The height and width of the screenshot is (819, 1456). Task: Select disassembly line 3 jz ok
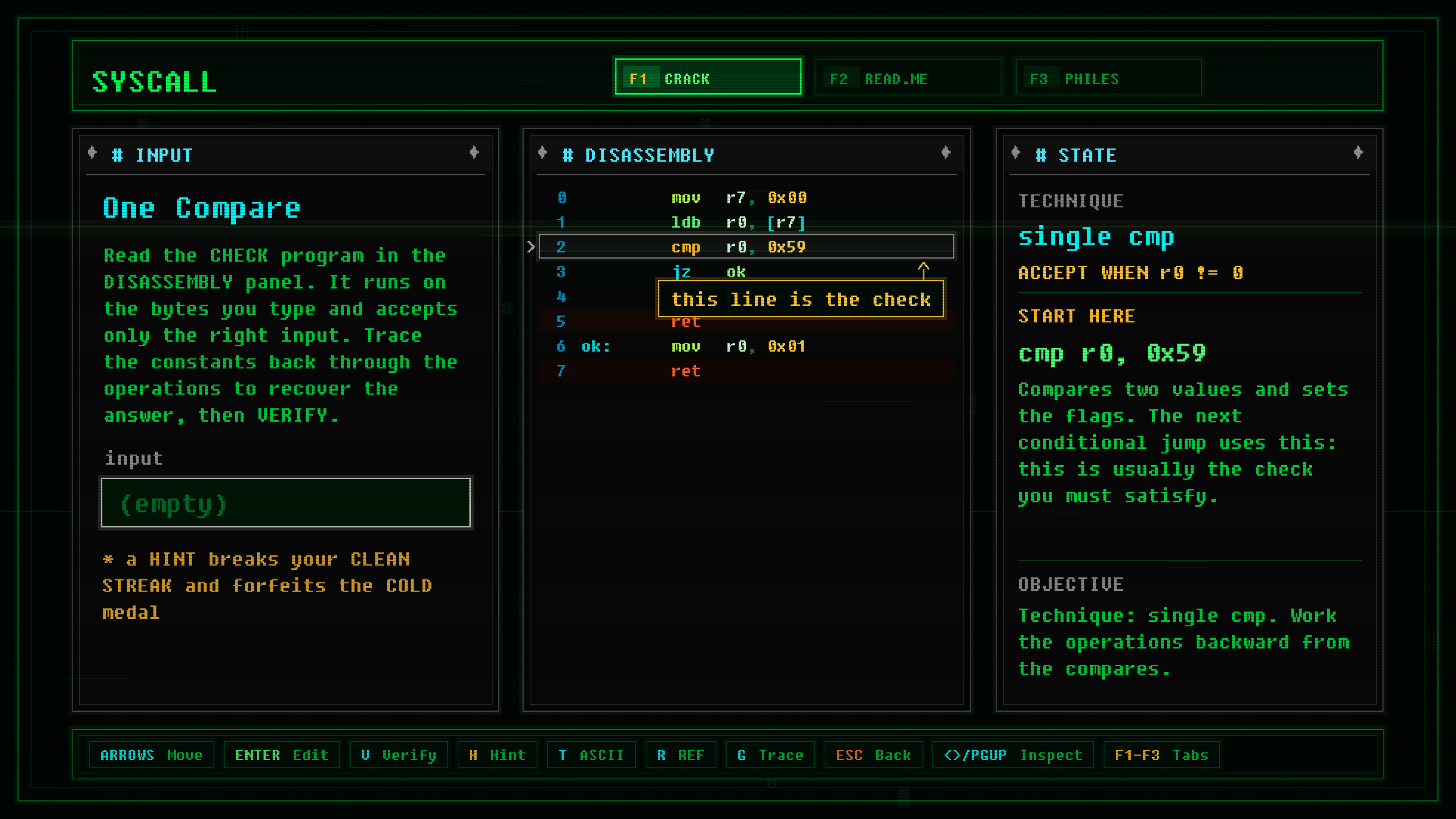[x=747, y=272]
